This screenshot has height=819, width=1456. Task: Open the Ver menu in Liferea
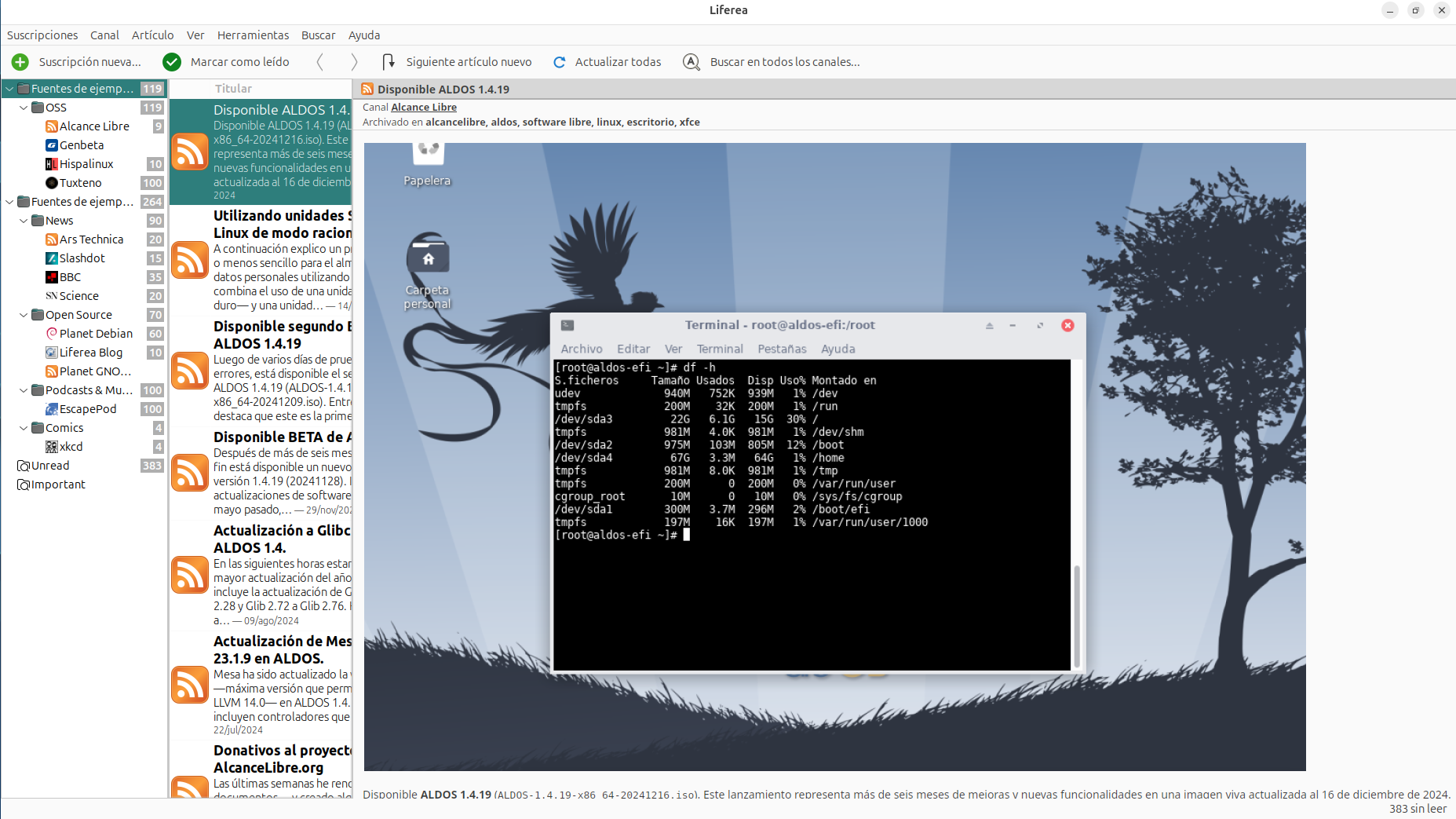tap(195, 35)
